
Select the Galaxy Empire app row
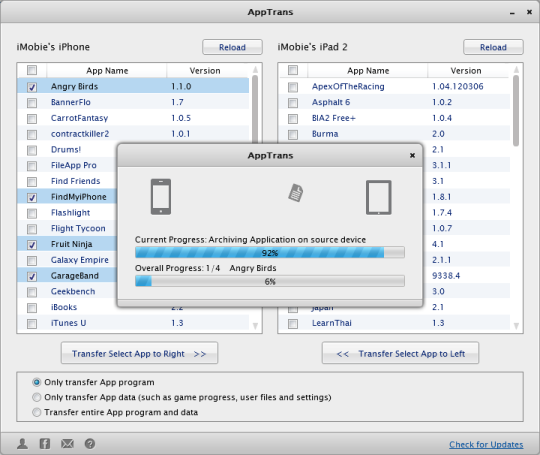tap(67, 260)
